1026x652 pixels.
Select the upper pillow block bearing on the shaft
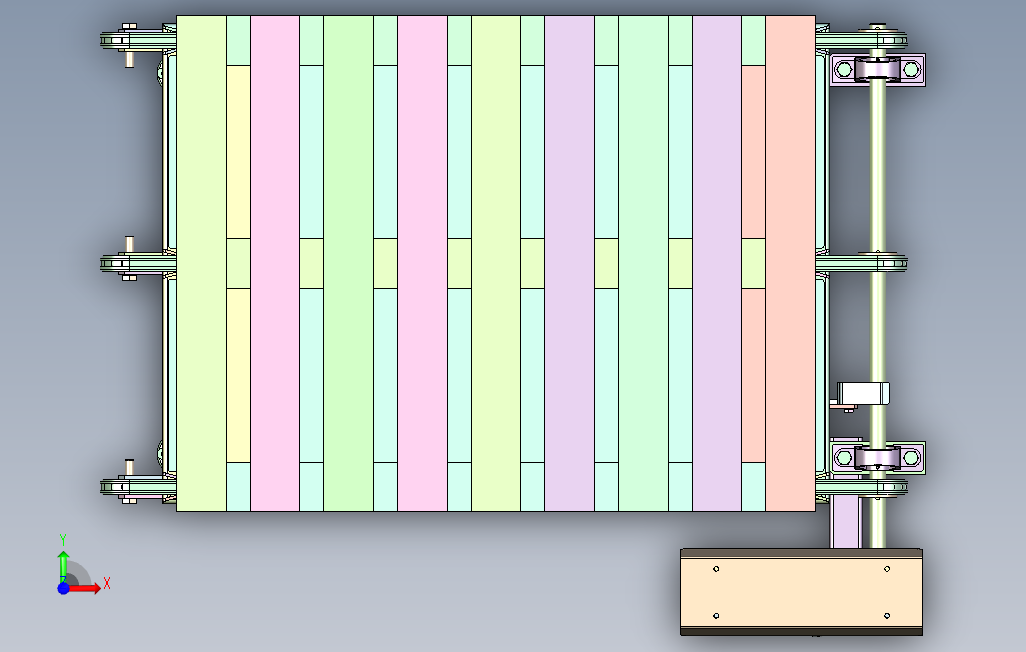[x=877, y=69]
